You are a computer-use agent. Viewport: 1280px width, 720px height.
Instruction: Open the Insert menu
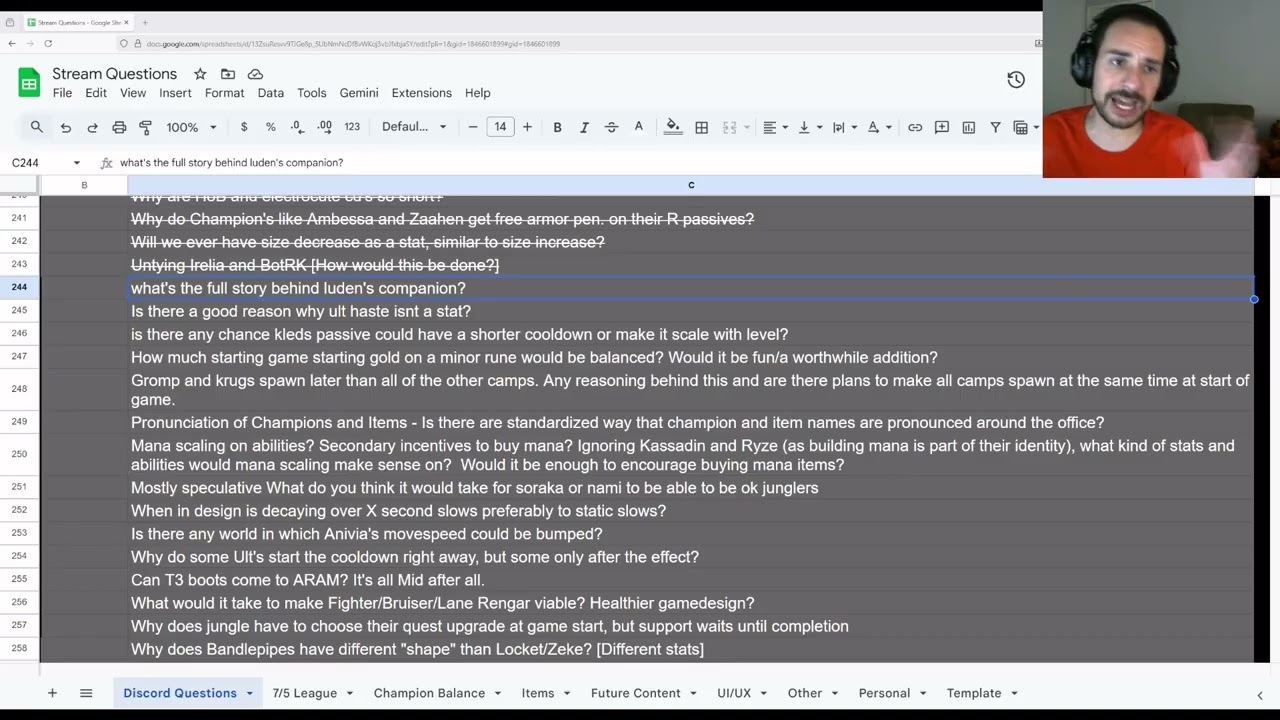(x=175, y=93)
